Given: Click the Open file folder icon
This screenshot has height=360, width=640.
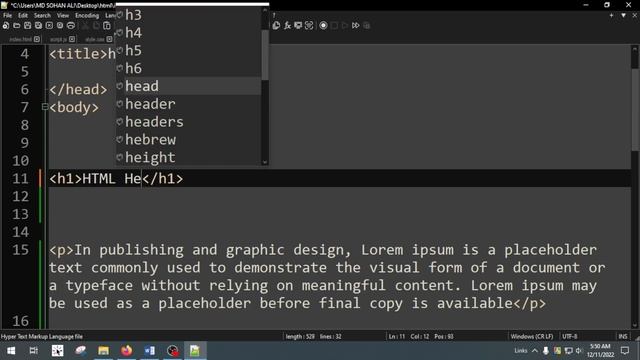Looking at the screenshot, I should (x=17, y=25).
